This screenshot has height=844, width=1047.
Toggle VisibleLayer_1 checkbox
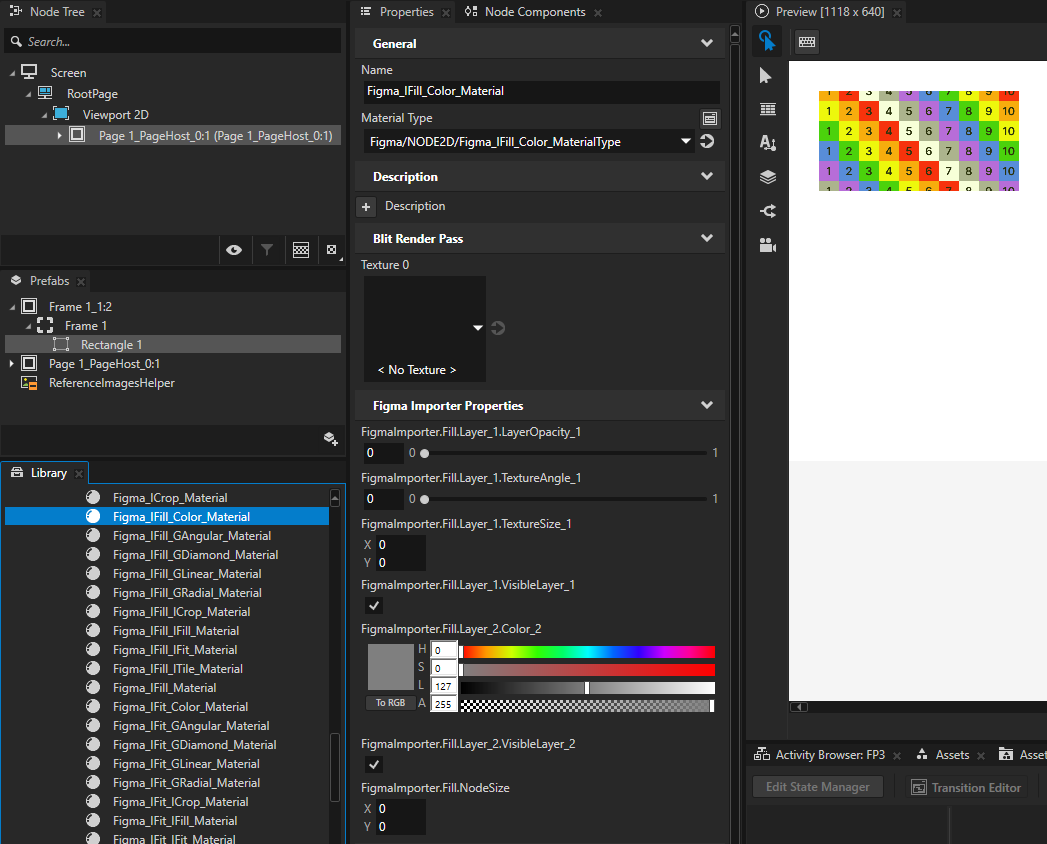(x=373, y=605)
